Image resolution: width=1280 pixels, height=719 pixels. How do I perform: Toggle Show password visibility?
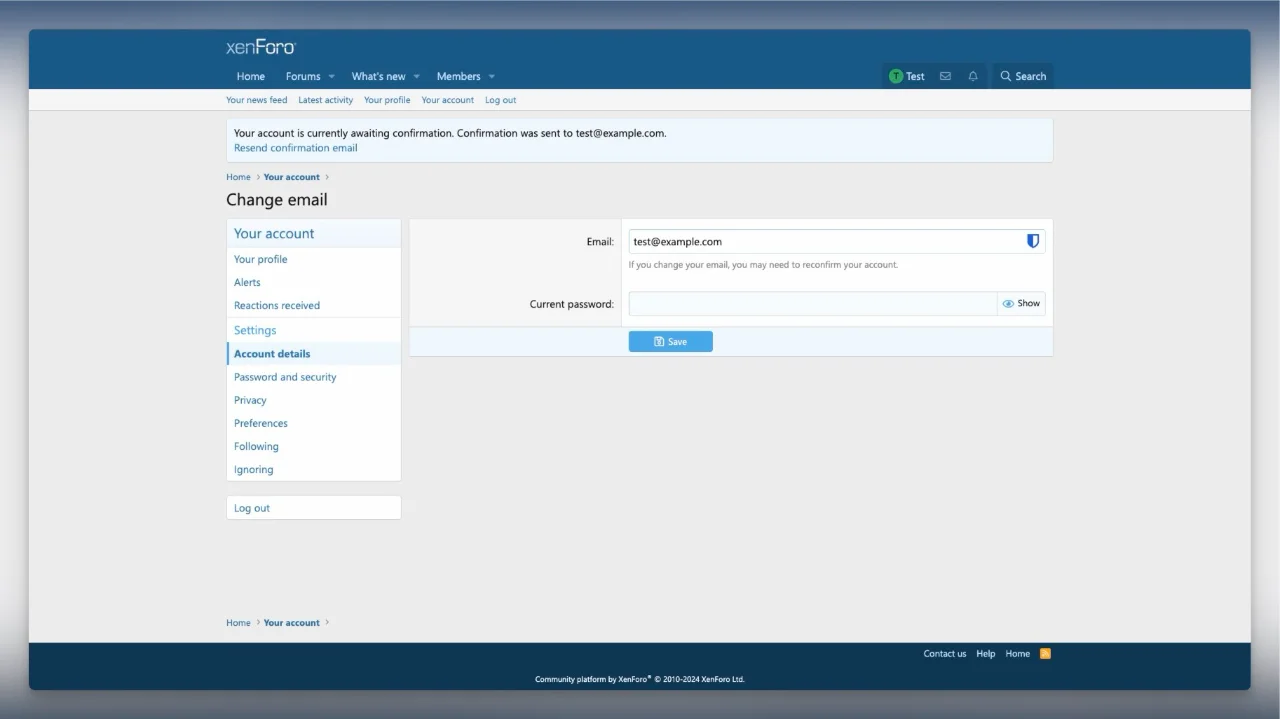(x=1021, y=304)
